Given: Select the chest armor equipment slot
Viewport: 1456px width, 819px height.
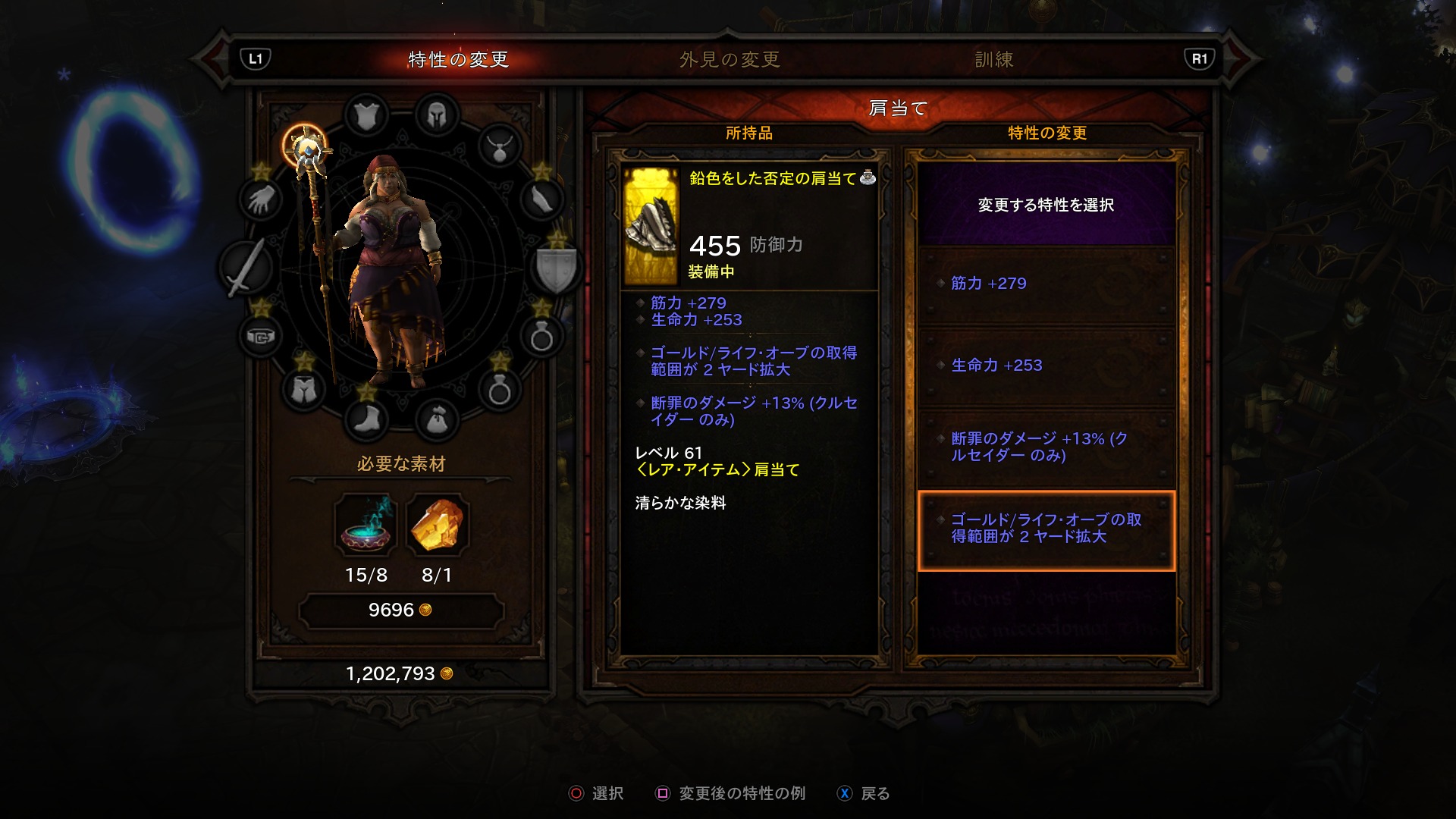Looking at the screenshot, I should pos(366,116).
